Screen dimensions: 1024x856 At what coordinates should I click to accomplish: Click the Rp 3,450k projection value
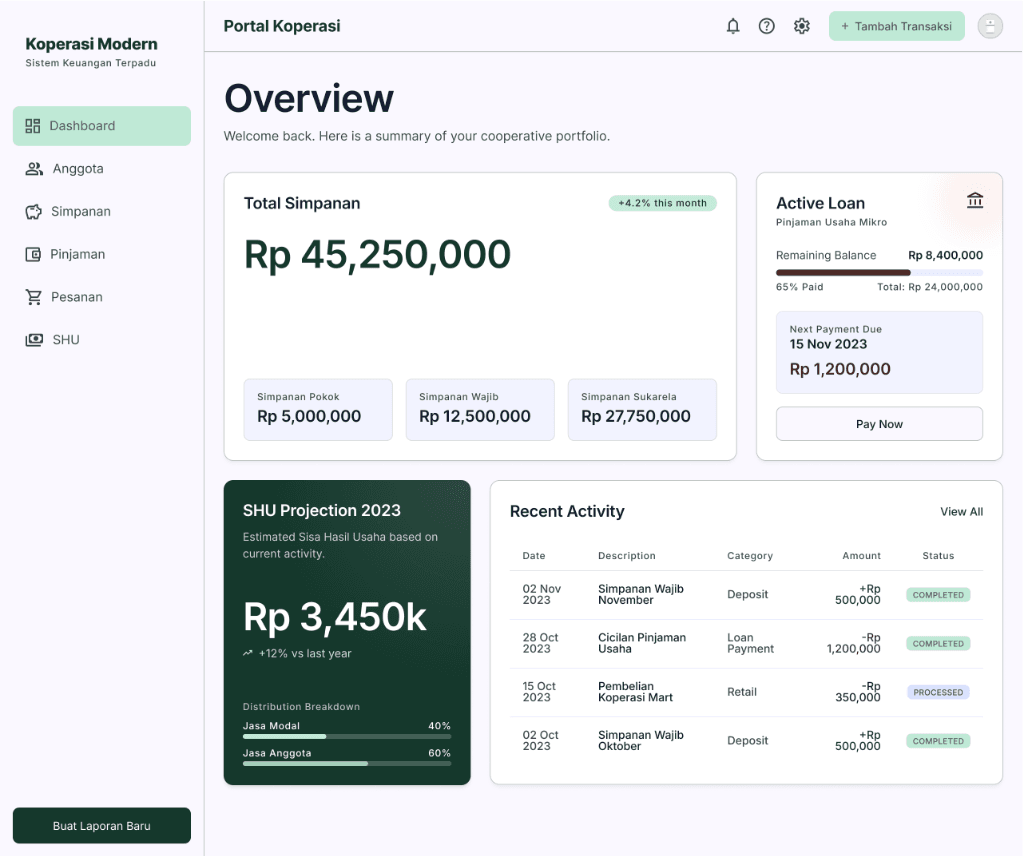334,617
